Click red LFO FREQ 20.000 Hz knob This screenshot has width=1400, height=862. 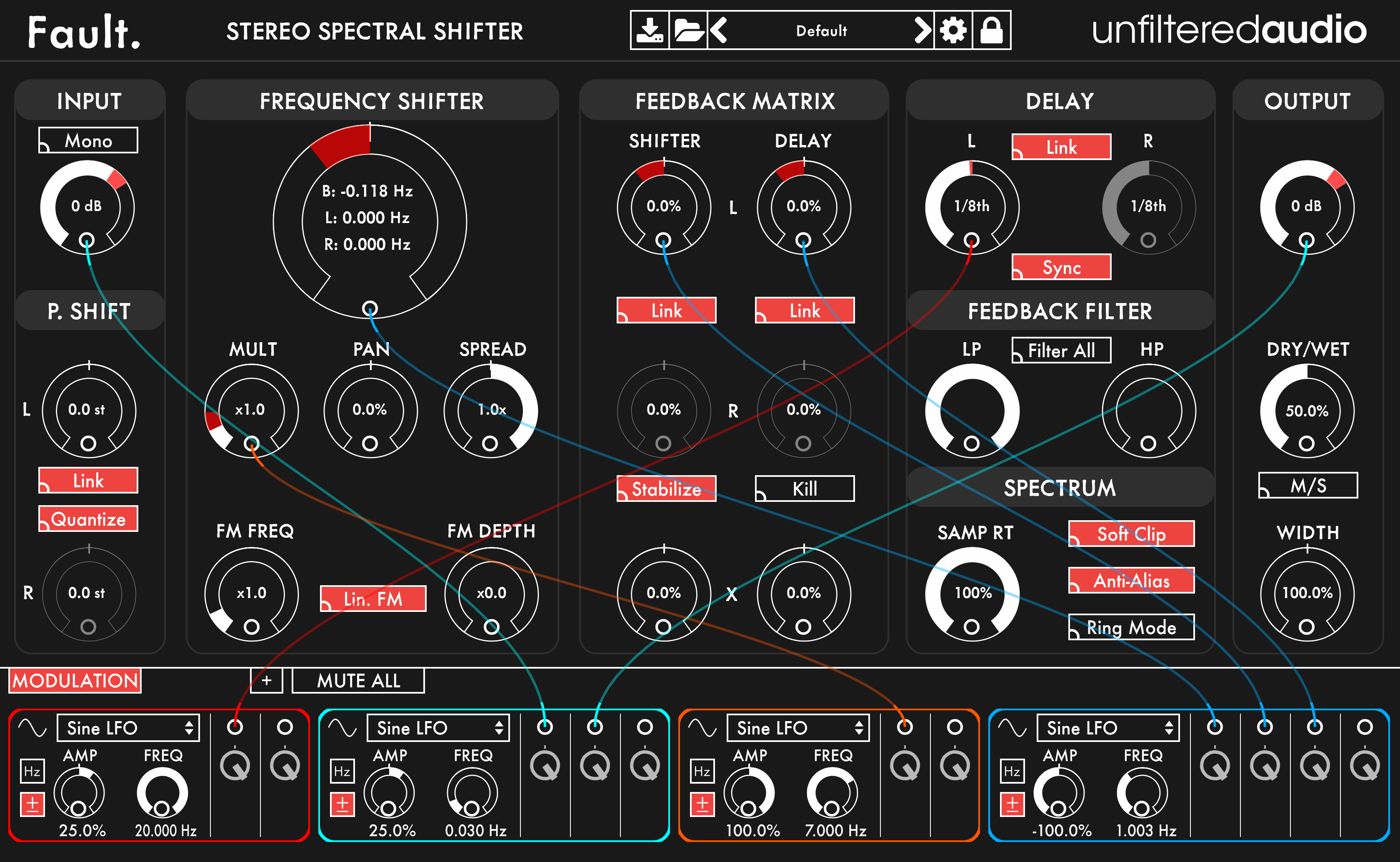[x=162, y=792]
